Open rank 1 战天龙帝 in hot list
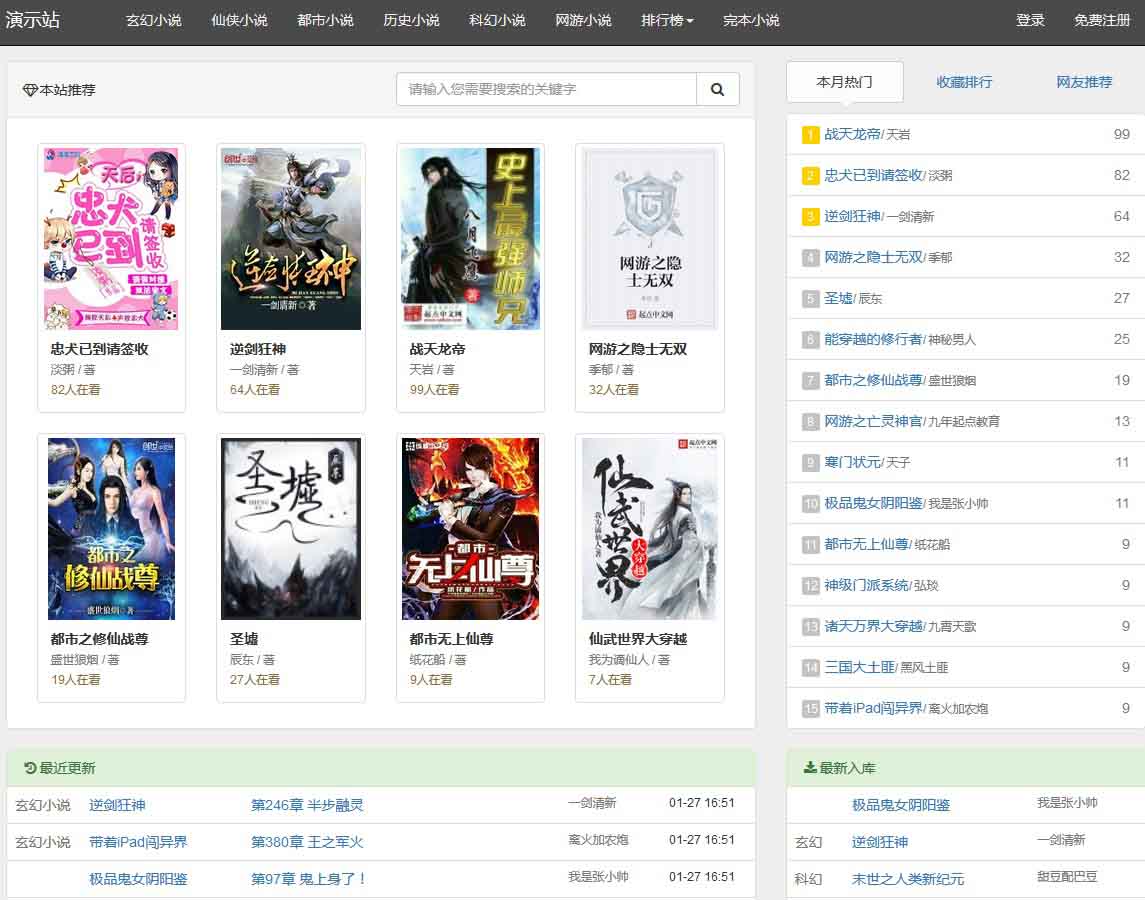This screenshot has width=1145, height=900. [852, 134]
